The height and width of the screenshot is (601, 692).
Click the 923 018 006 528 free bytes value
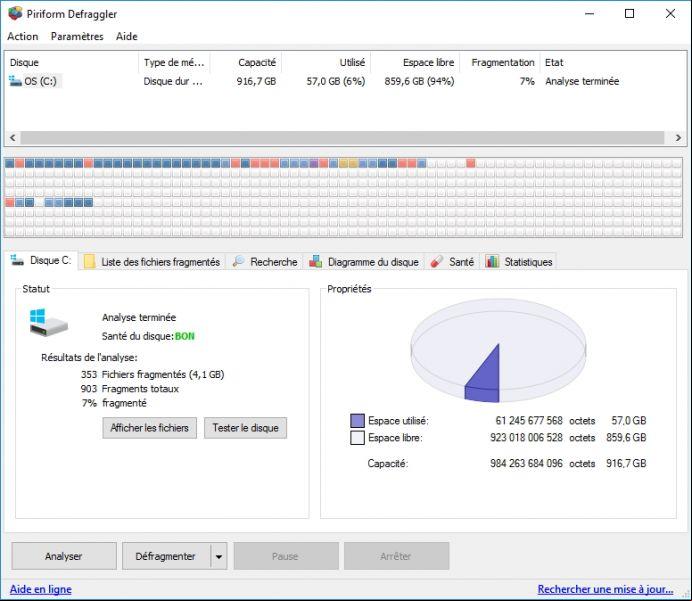click(526, 438)
